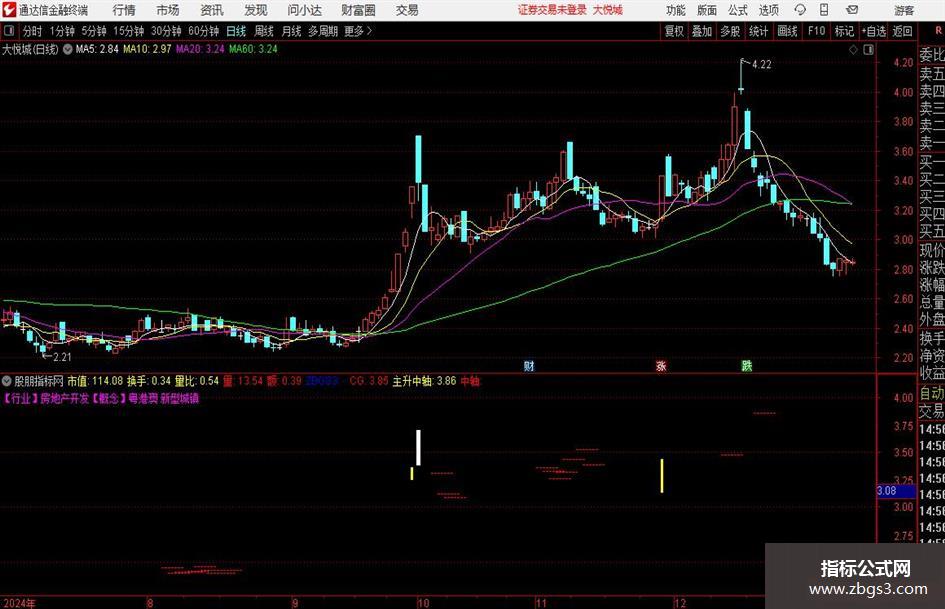Click the 财 marker on the chart
Viewport: 945px width, 609px height.
pyautogui.click(x=529, y=365)
